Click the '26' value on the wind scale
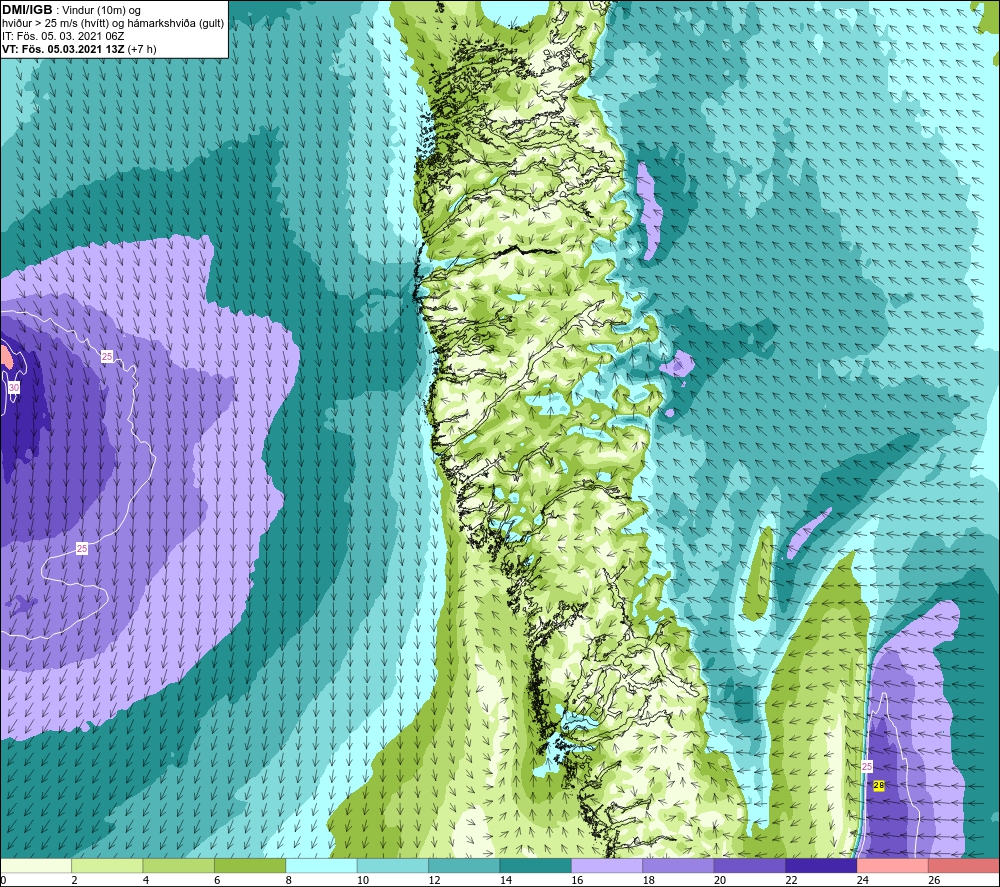 (934, 880)
